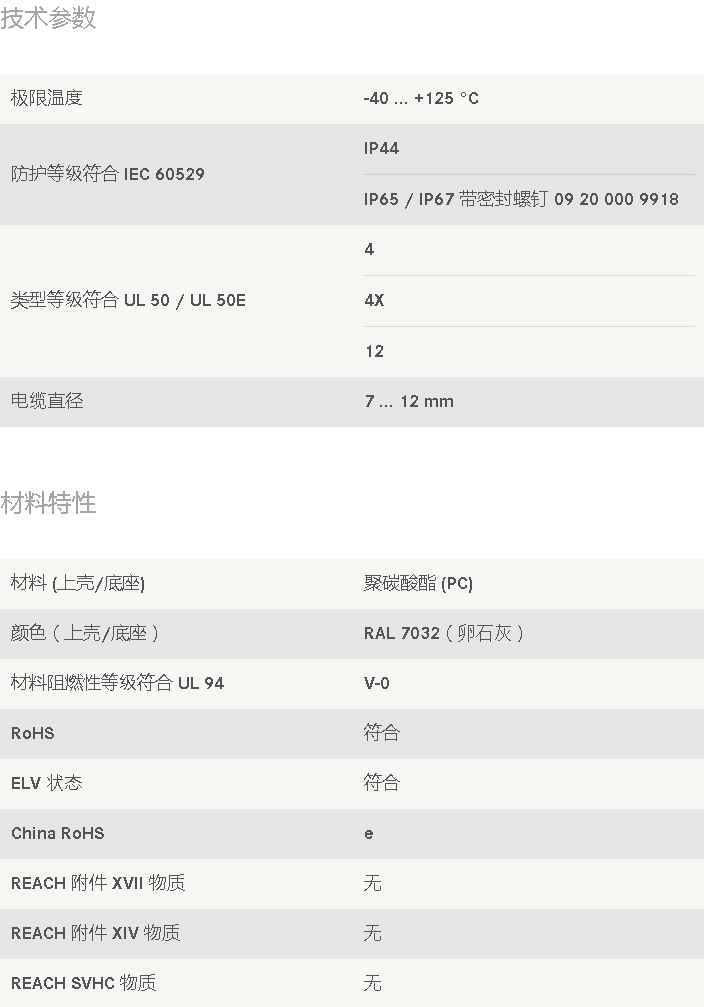Click the China RoHS value e
This screenshot has height=1007, width=704.
(x=369, y=834)
